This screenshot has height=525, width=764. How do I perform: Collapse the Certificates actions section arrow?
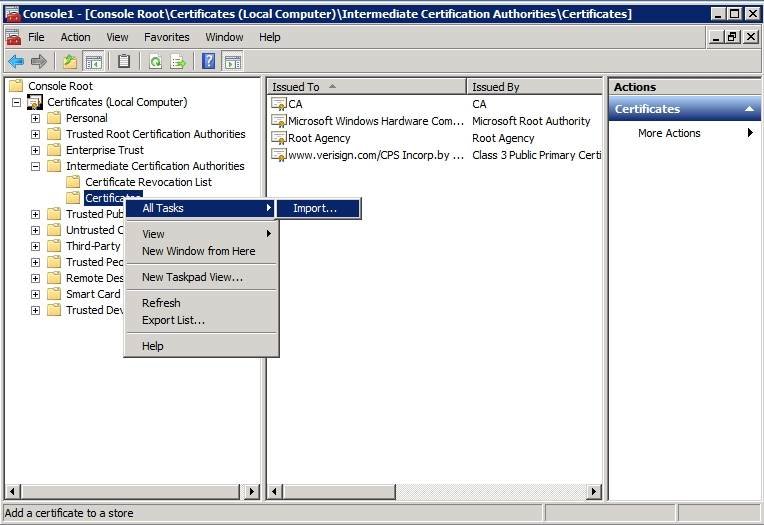(750, 109)
